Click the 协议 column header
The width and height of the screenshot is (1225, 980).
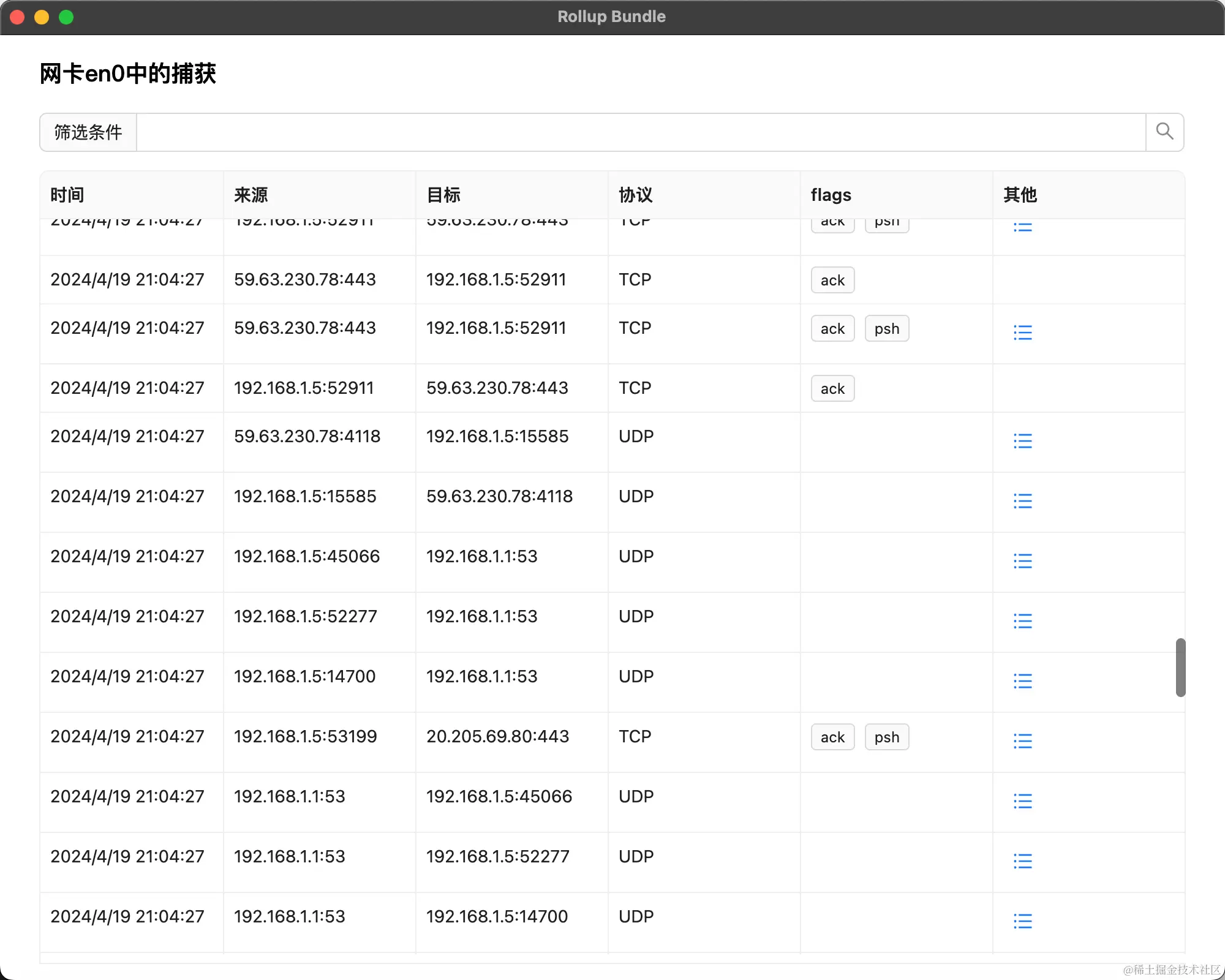click(635, 195)
